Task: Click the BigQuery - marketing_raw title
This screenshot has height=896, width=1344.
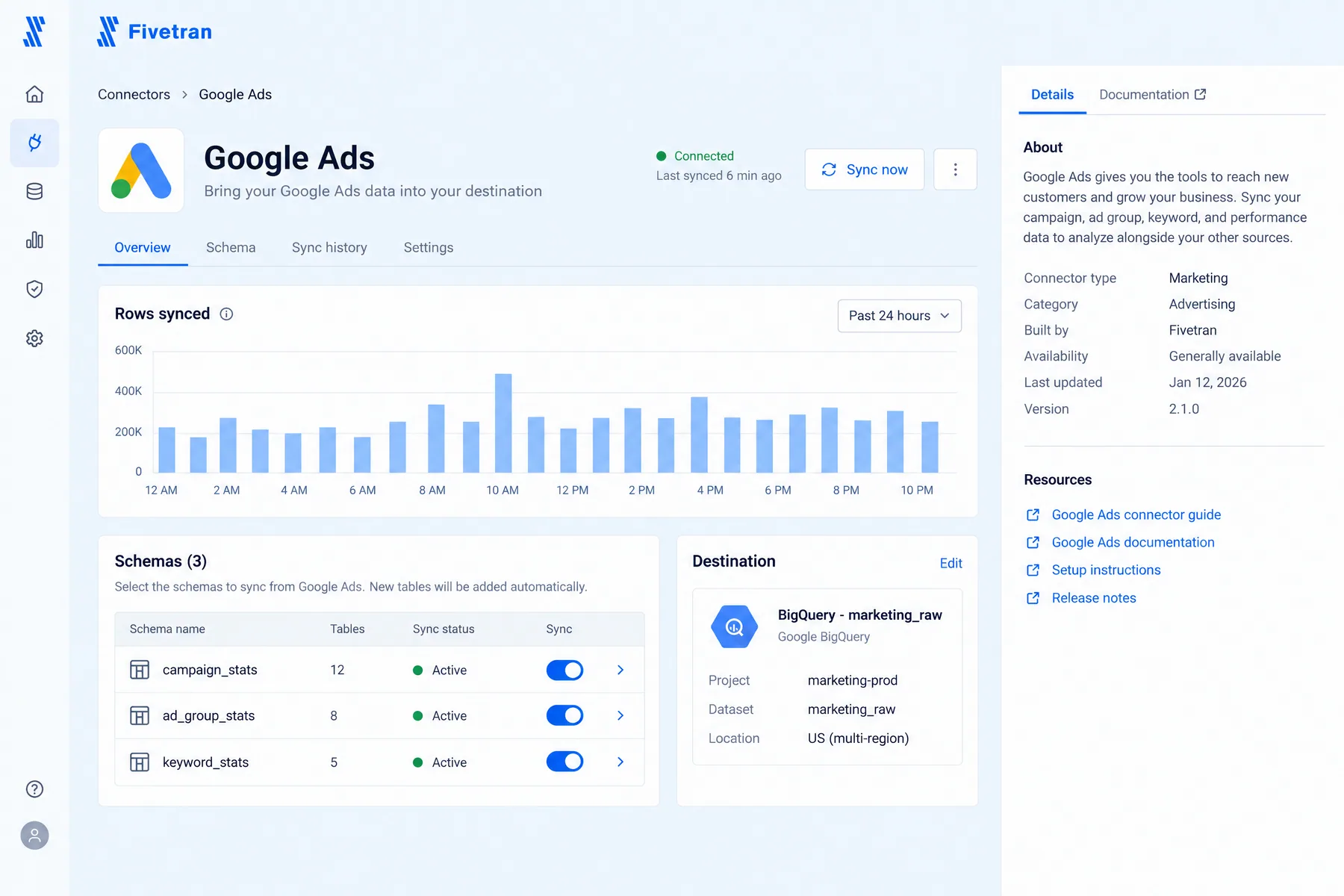Action: click(x=859, y=615)
